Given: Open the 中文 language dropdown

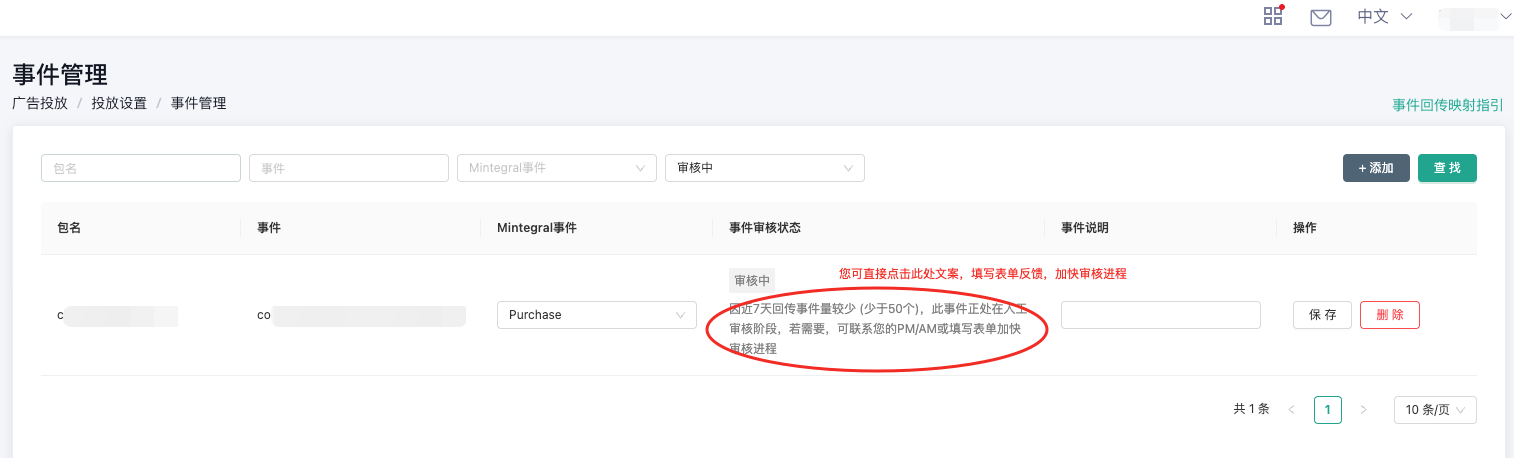Looking at the screenshot, I should (1384, 16).
